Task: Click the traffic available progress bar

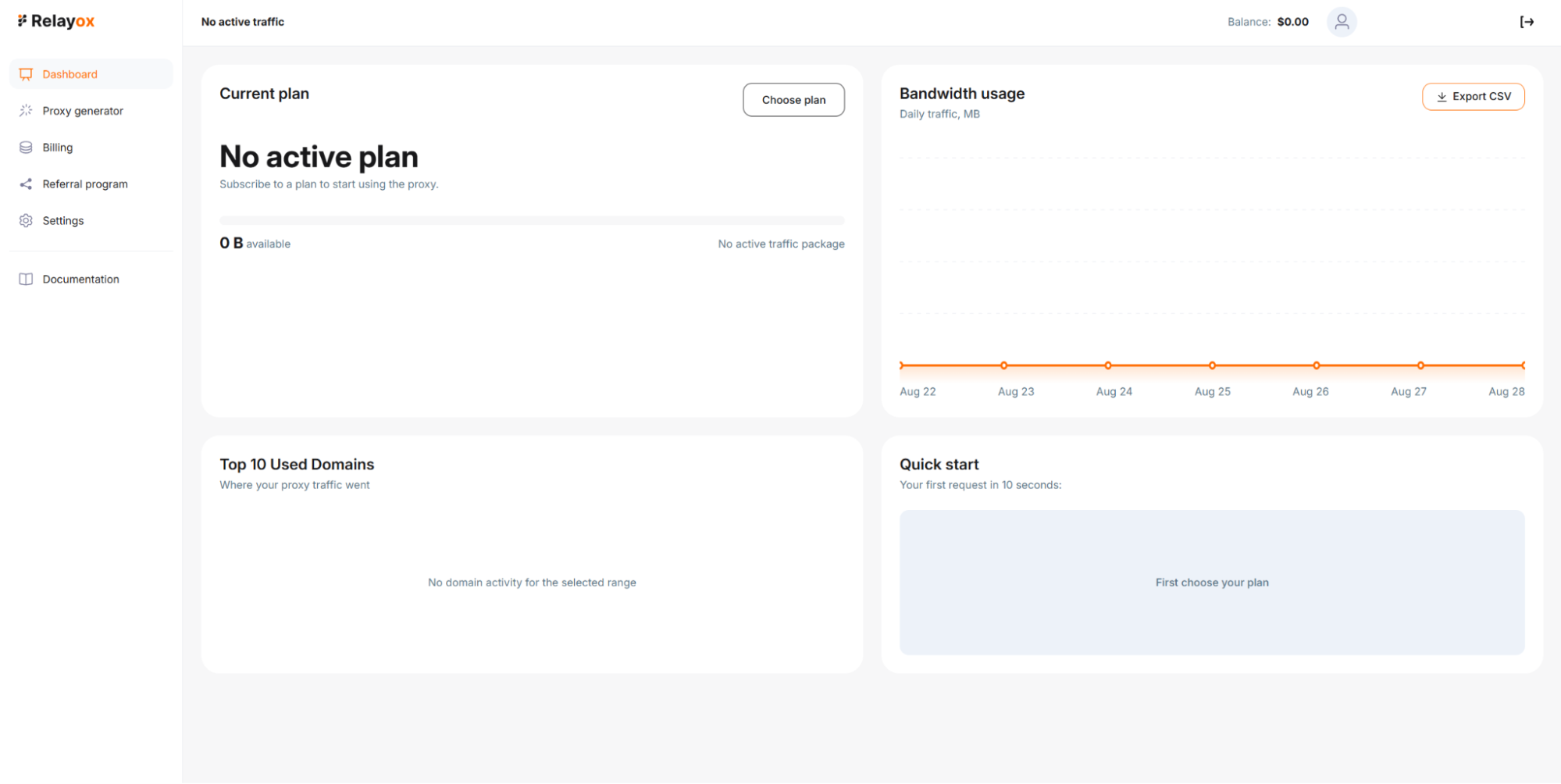Action: pyautogui.click(x=532, y=220)
